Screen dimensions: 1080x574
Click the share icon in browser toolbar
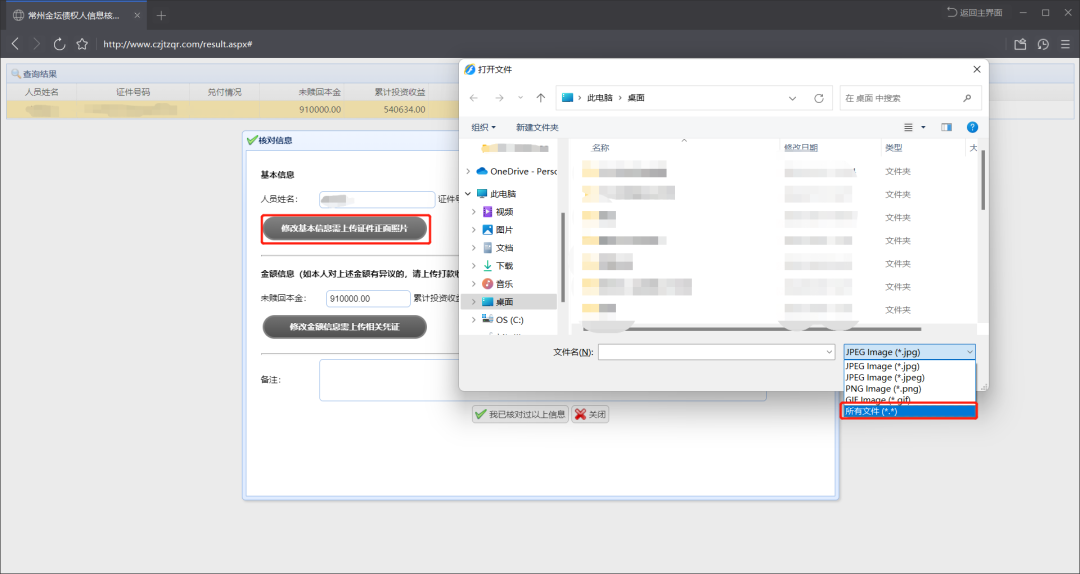[x=1020, y=44]
